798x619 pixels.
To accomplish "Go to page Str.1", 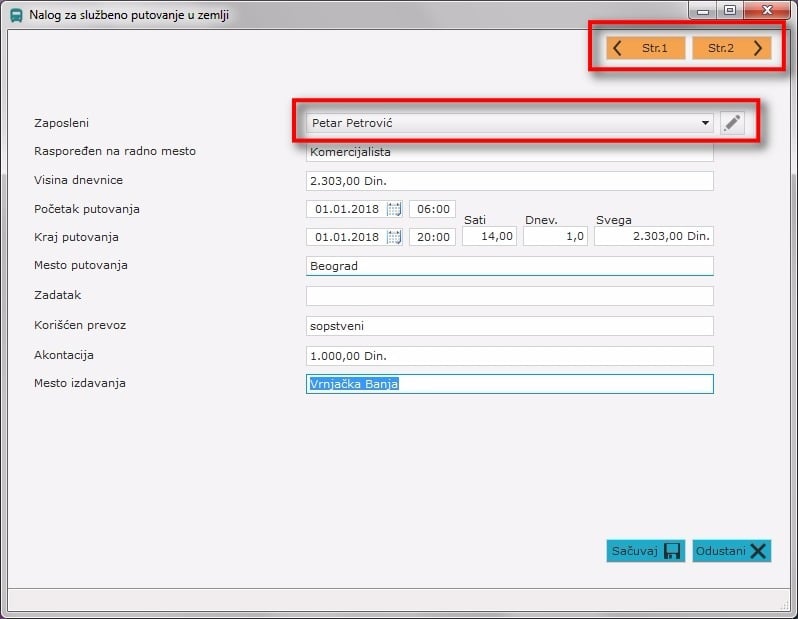I will click(x=646, y=48).
